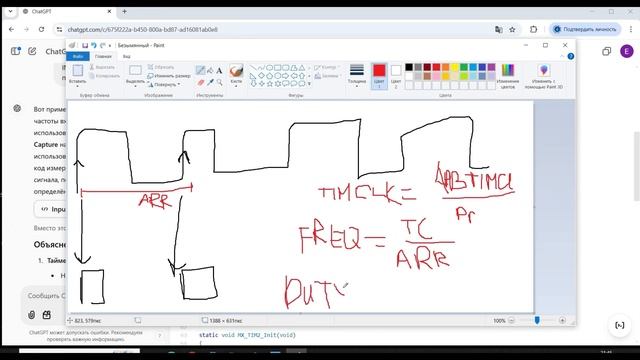Pick the Triangle shape in first shapes row
Screen dimensions: 640x360
pos(302,68)
